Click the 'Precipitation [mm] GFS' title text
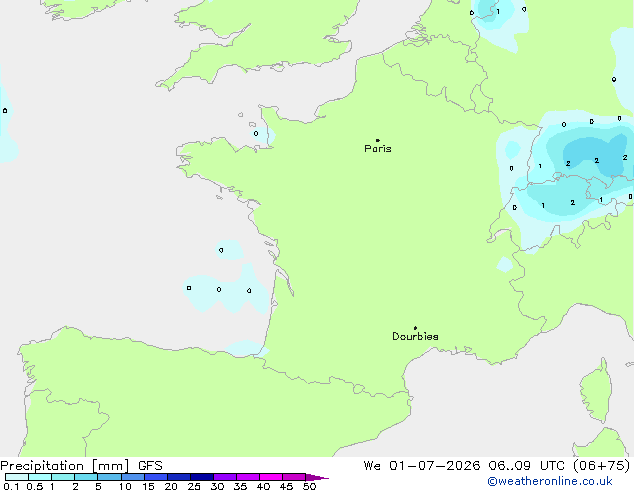The width and height of the screenshot is (634, 490). click(81, 466)
